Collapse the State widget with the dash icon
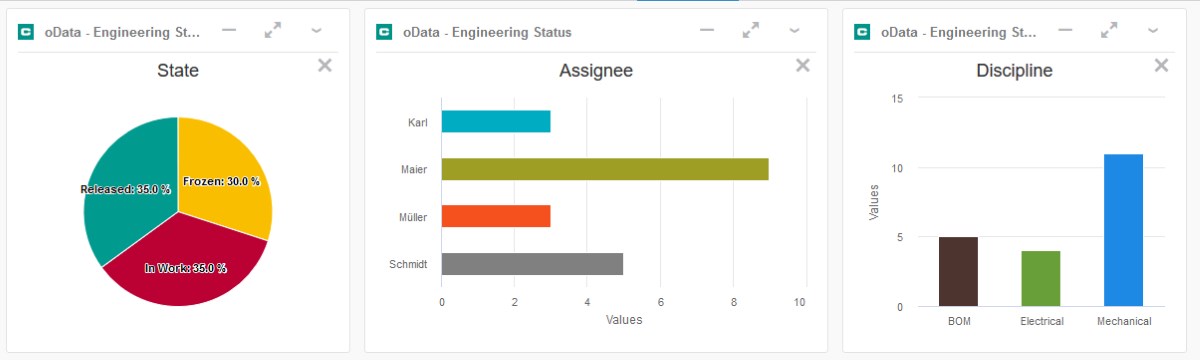Image resolution: width=1200 pixels, height=360 pixels. (229, 30)
